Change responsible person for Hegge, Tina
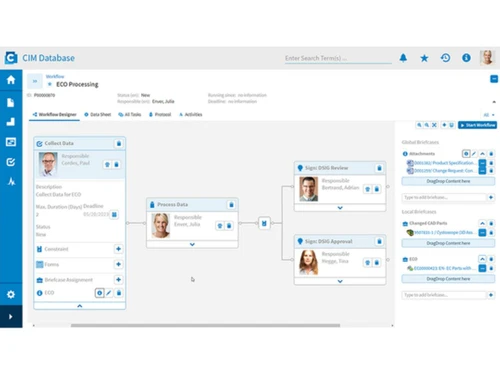 click(x=367, y=263)
